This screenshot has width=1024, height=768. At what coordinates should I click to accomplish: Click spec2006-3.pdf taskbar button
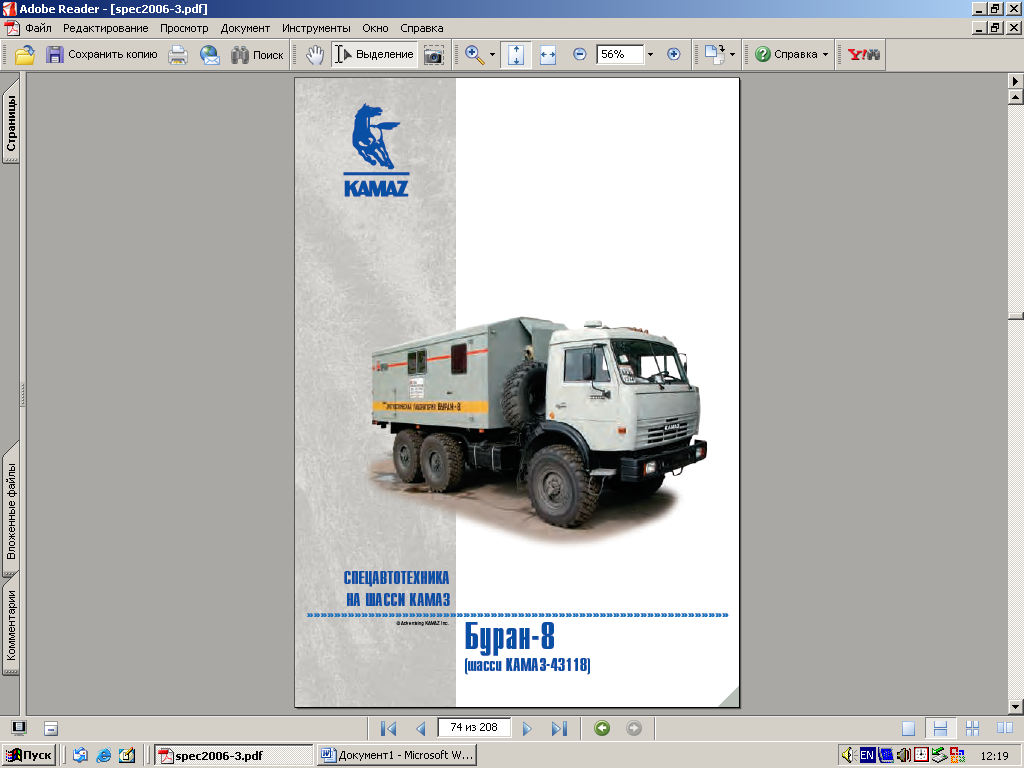click(x=234, y=756)
